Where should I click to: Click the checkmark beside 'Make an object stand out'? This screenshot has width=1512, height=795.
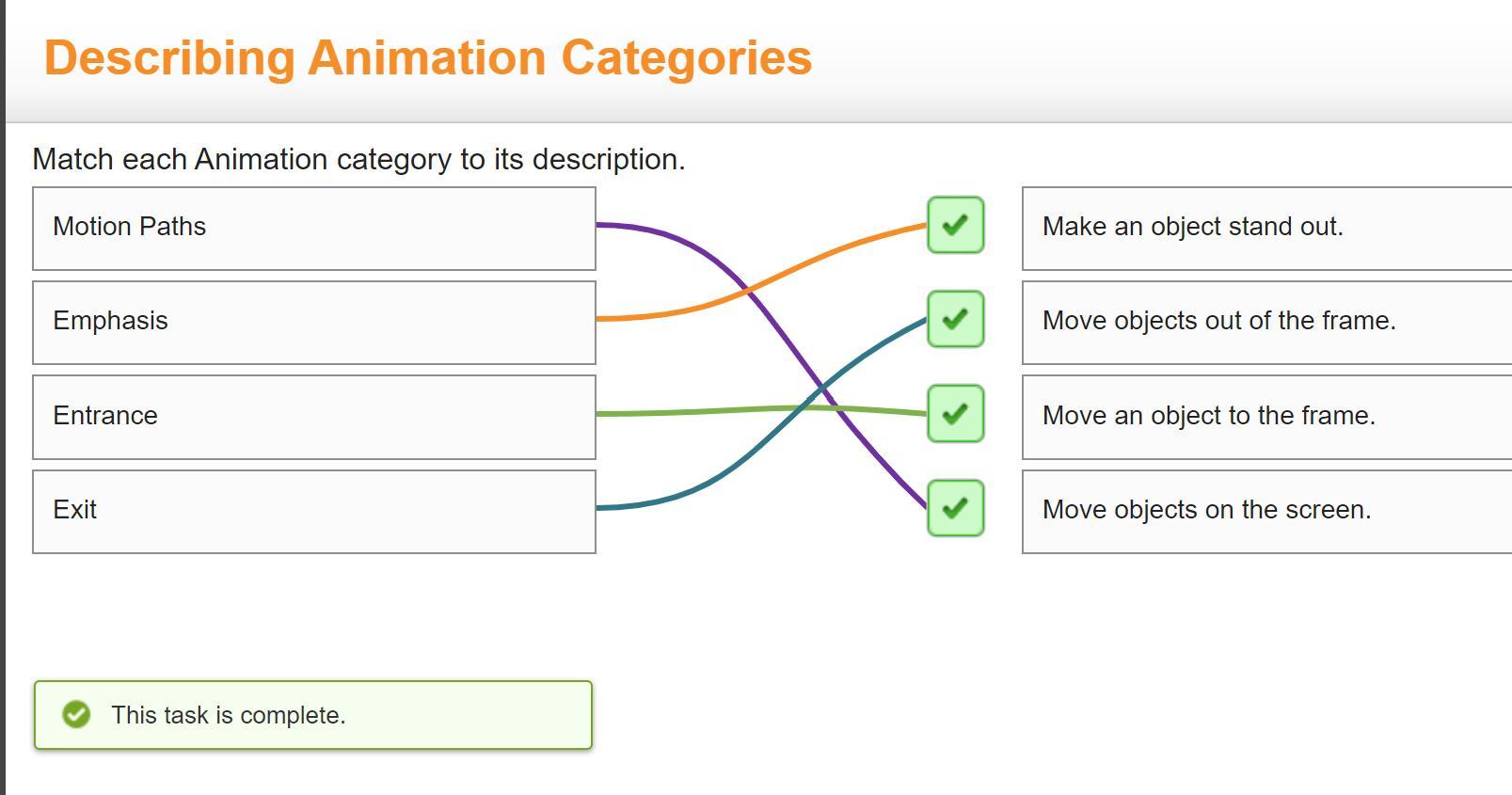(x=955, y=225)
